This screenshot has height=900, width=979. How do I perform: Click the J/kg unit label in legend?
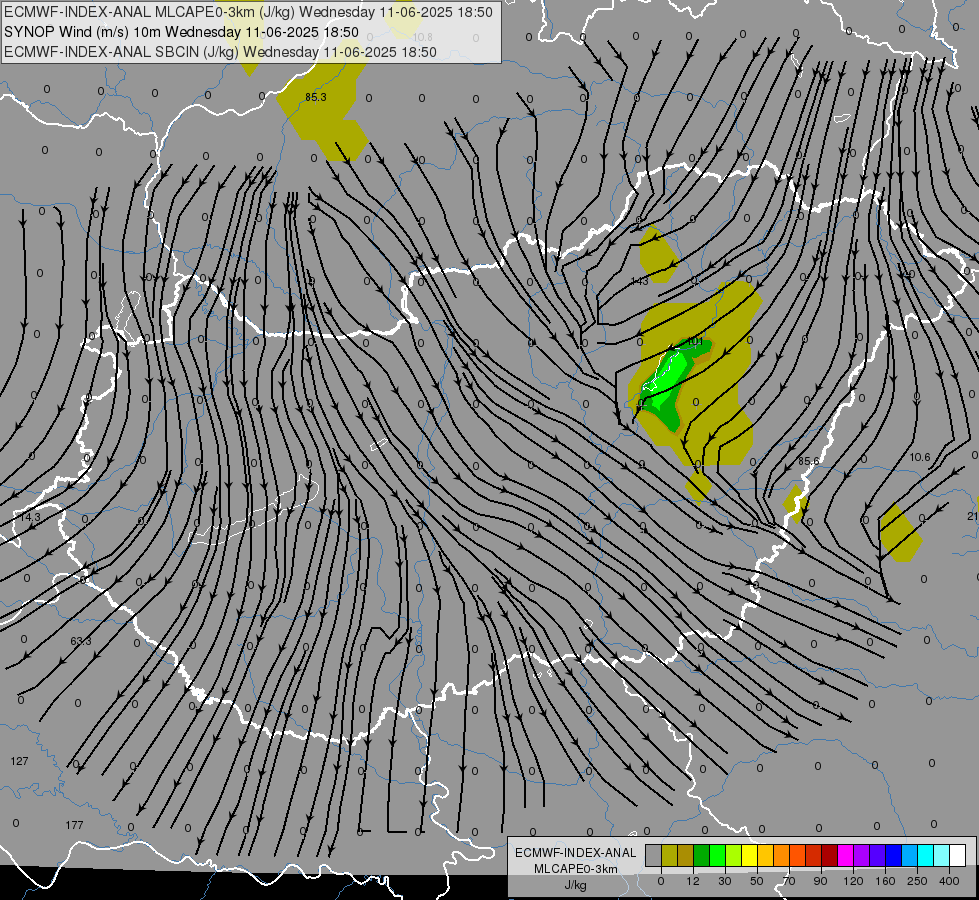pos(575,885)
